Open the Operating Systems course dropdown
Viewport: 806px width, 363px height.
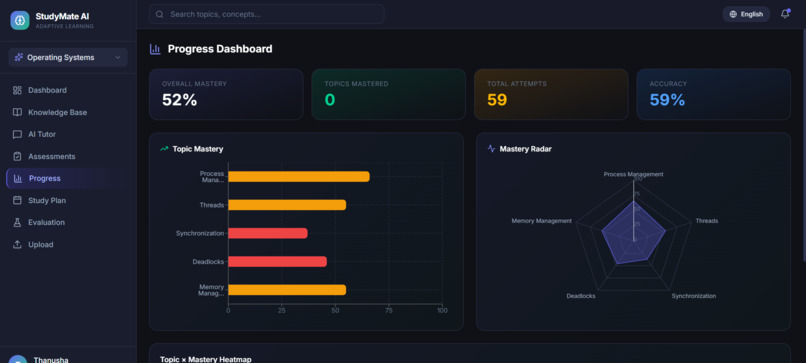click(x=68, y=58)
